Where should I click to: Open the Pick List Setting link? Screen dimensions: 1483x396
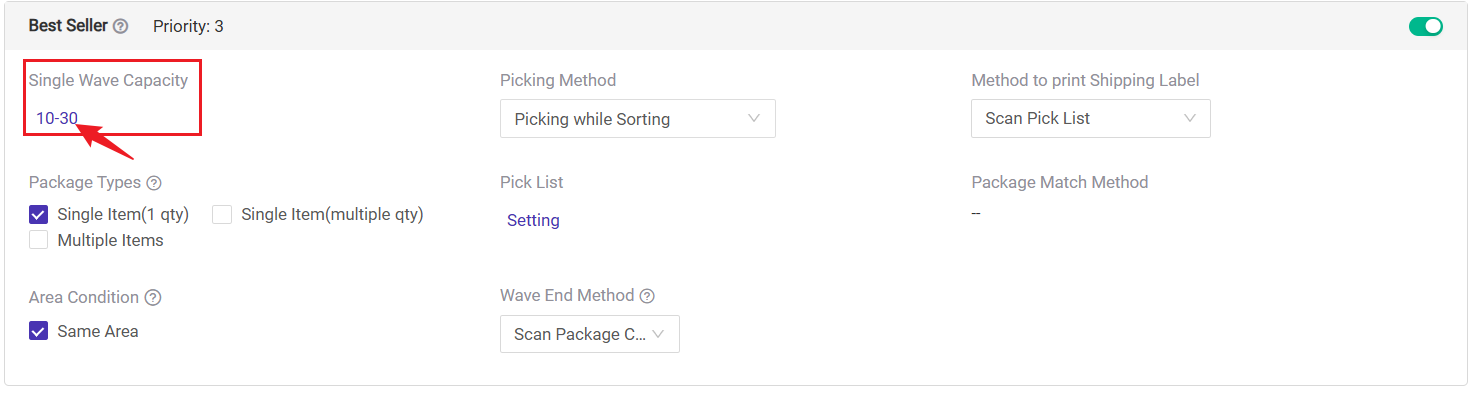tap(533, 220)
